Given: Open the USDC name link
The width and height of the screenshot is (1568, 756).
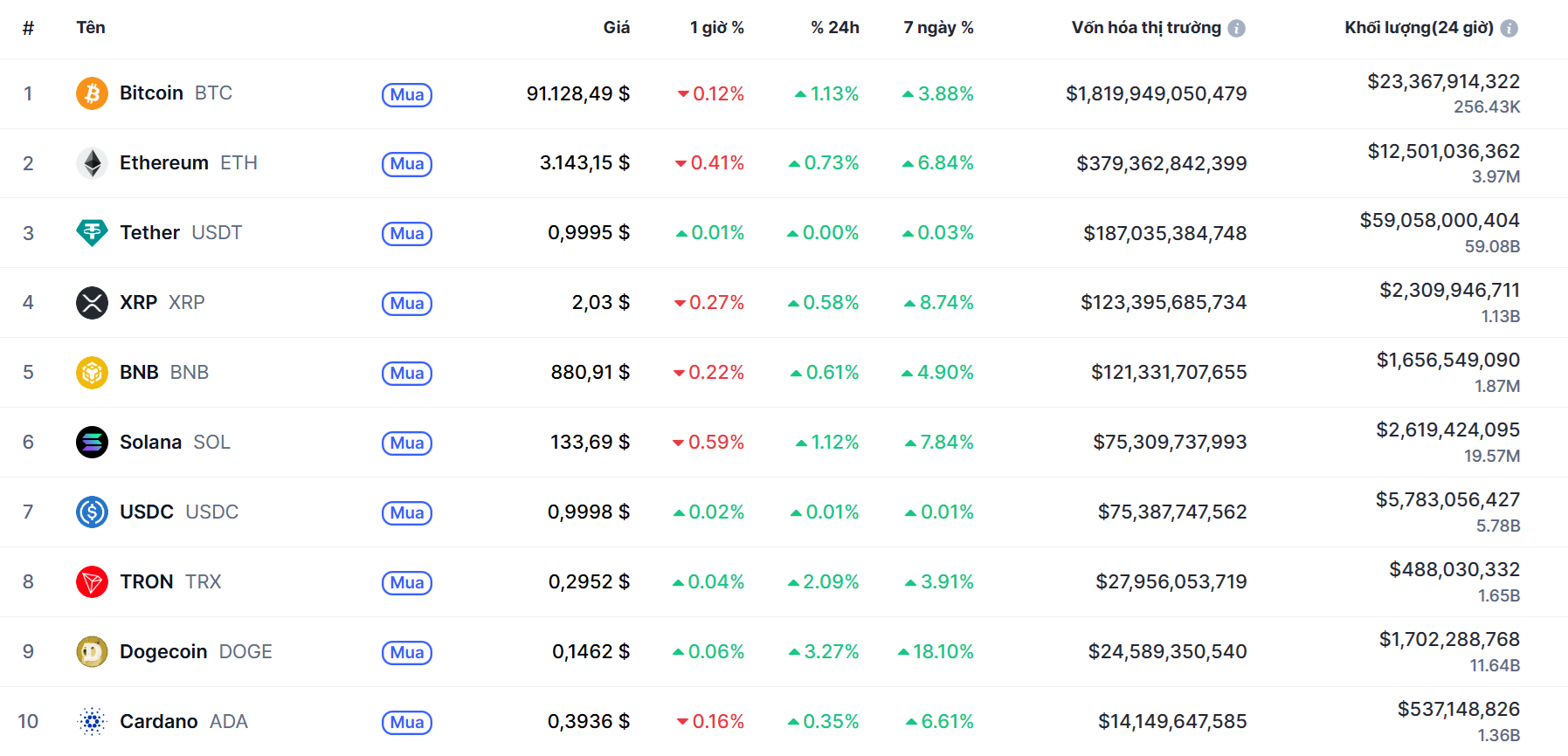Looking at the screenshot, I should [x=179, y=512].
